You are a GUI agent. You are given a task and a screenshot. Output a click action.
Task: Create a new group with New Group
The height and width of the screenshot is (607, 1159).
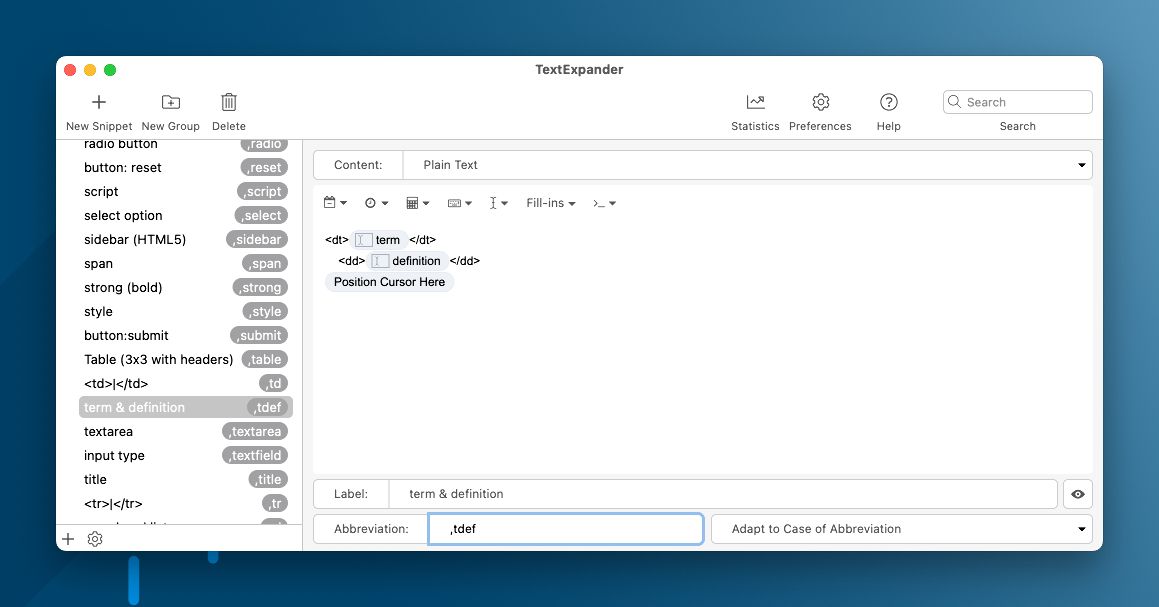tap(171, 102)
